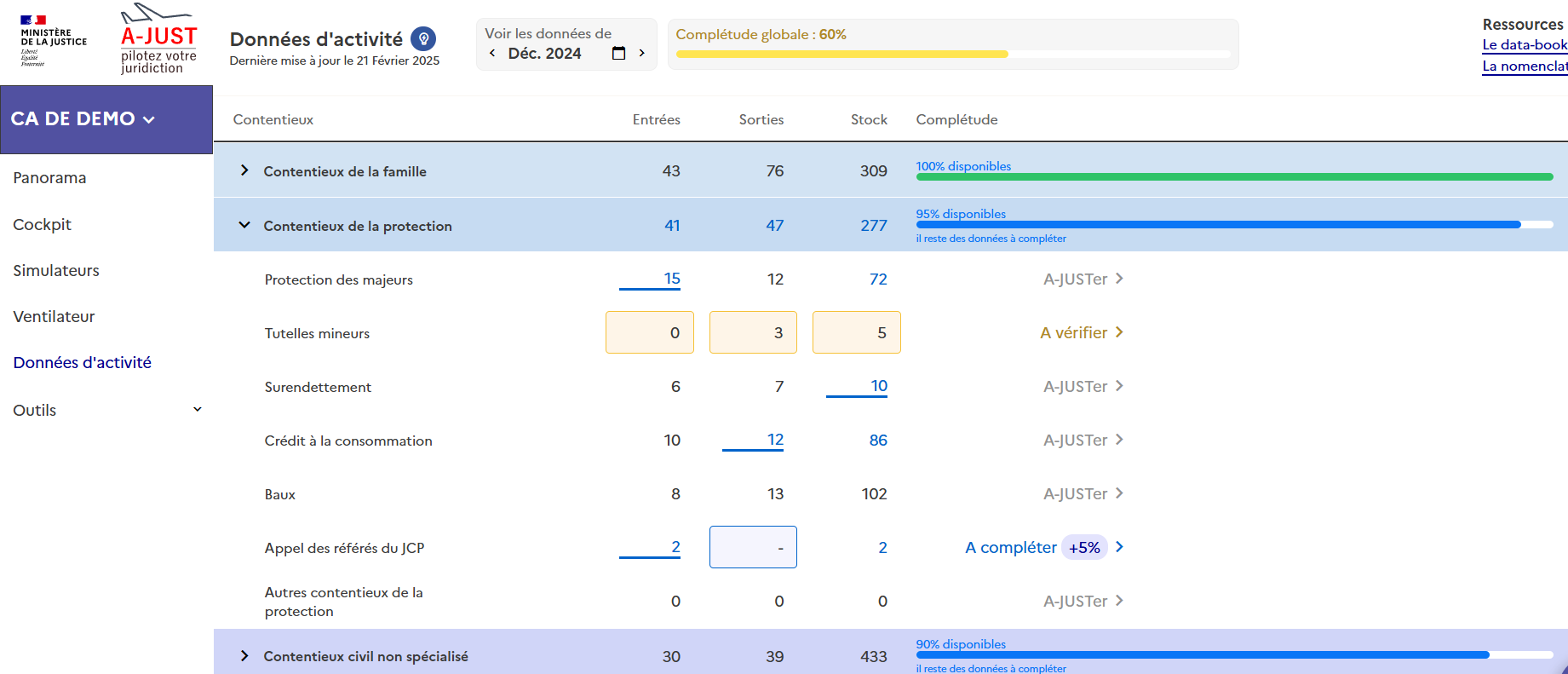Click the Ministère de la Justice logo
Viewport: 1568px width, 674px height.
coord(53,40)
